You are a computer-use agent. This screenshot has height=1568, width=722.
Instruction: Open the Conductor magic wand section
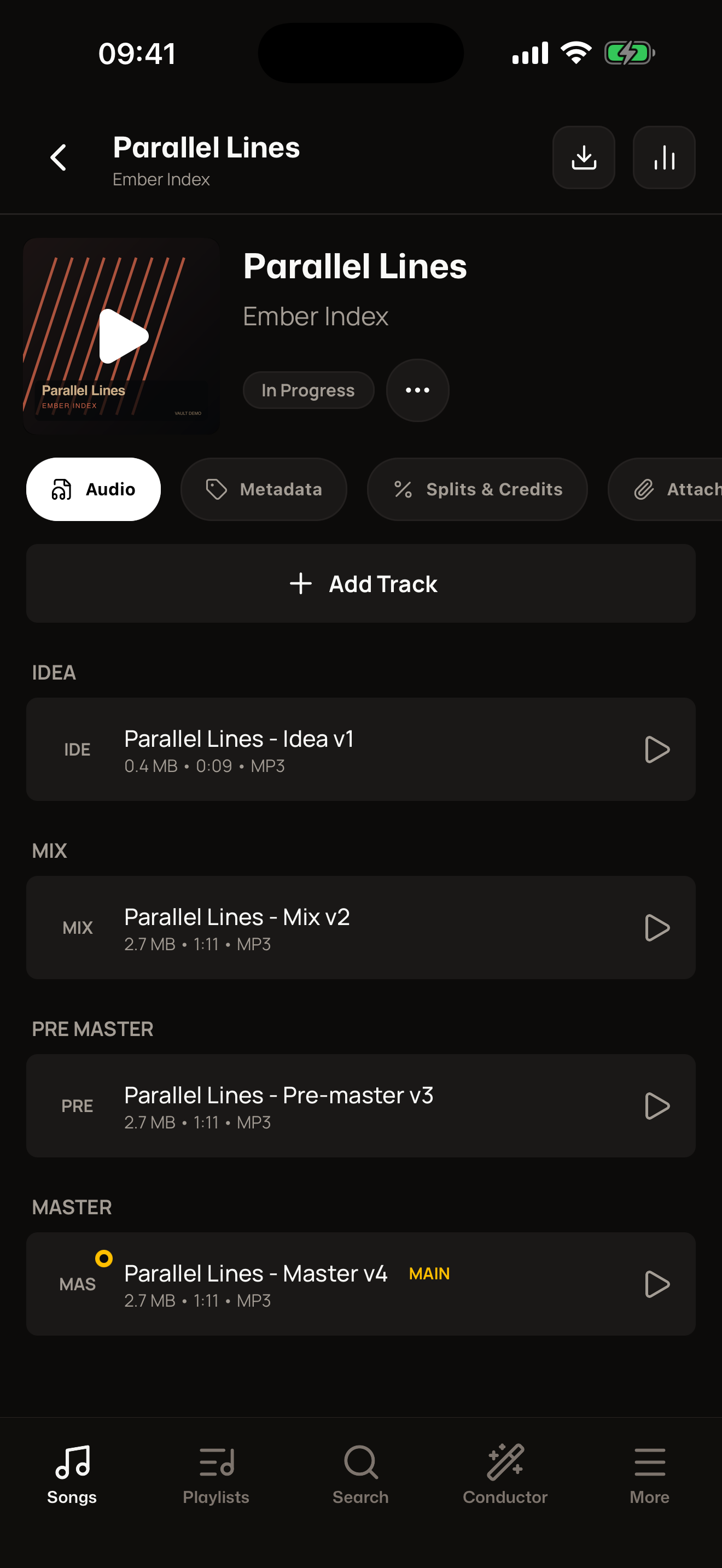tap(505, 1475)
